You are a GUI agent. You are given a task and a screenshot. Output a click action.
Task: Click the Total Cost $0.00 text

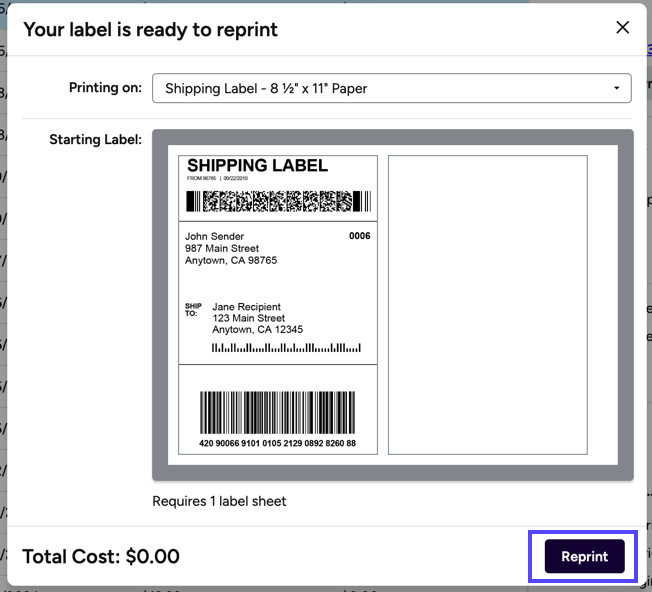click(x=101, y=557)
